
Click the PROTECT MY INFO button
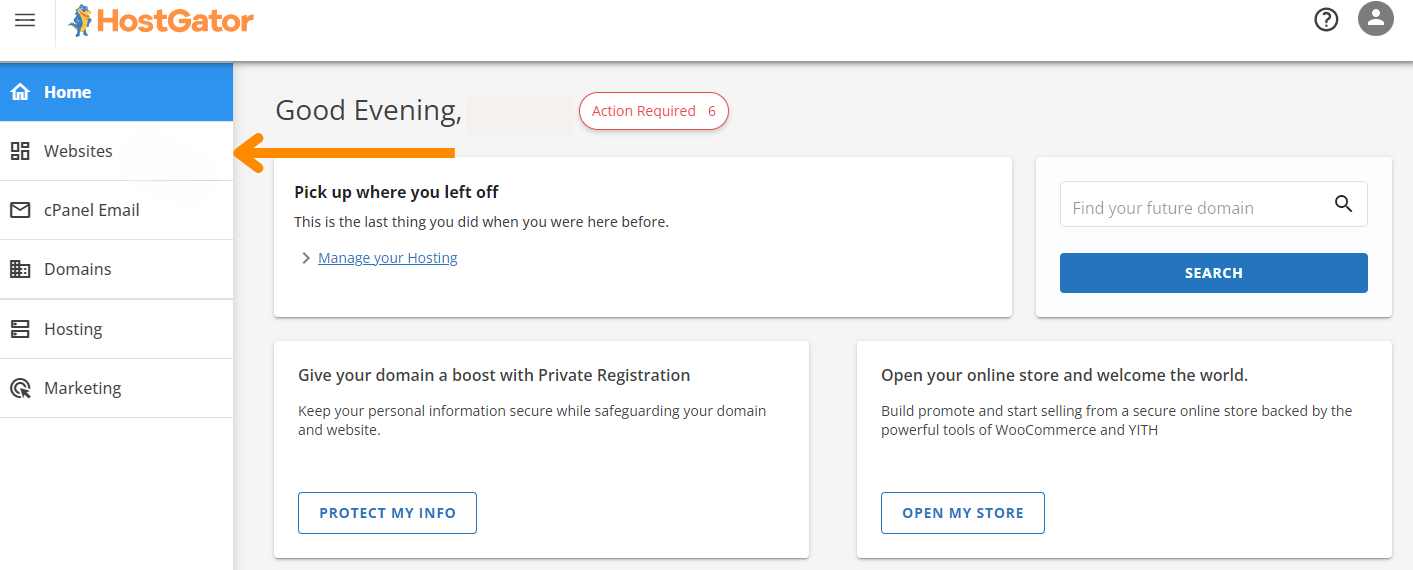click(387, 513)
